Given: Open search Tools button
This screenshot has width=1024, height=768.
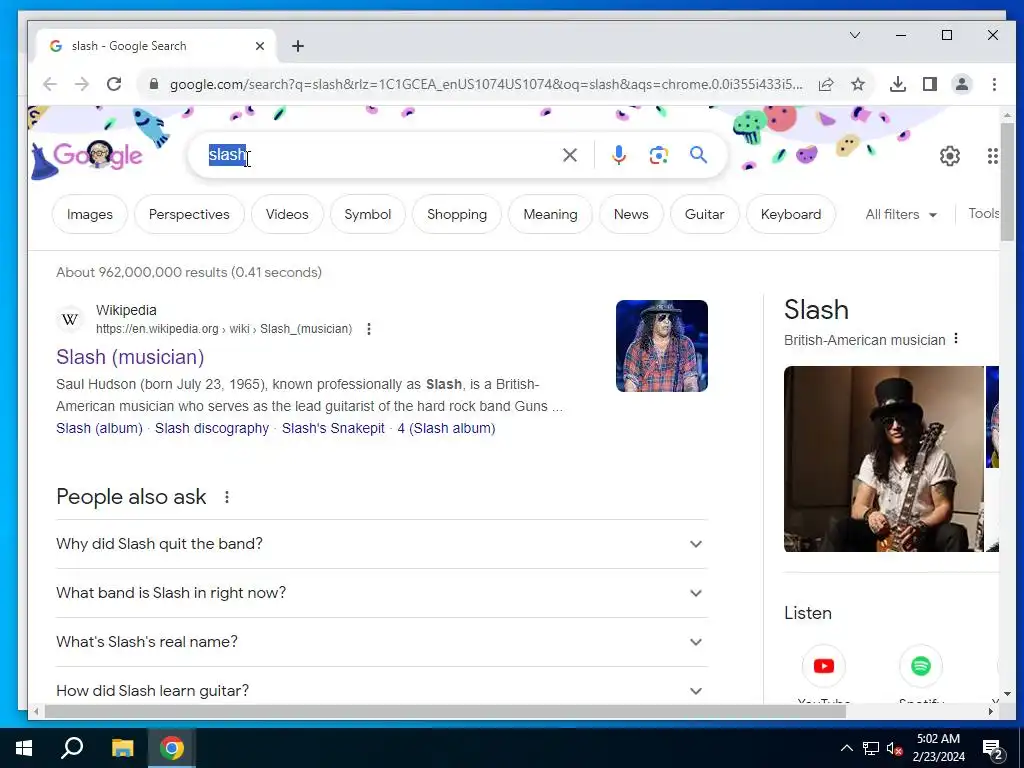Looking at the screenshot, I should [984, 214].
